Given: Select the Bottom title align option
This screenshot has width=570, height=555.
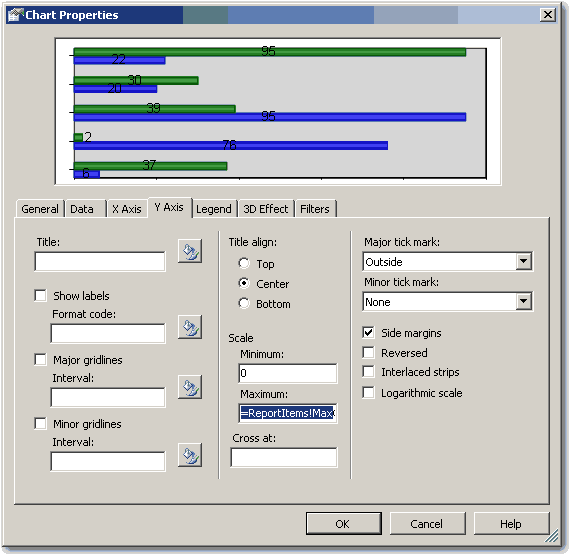Looking at the screenshot, I should pos(244,303).
